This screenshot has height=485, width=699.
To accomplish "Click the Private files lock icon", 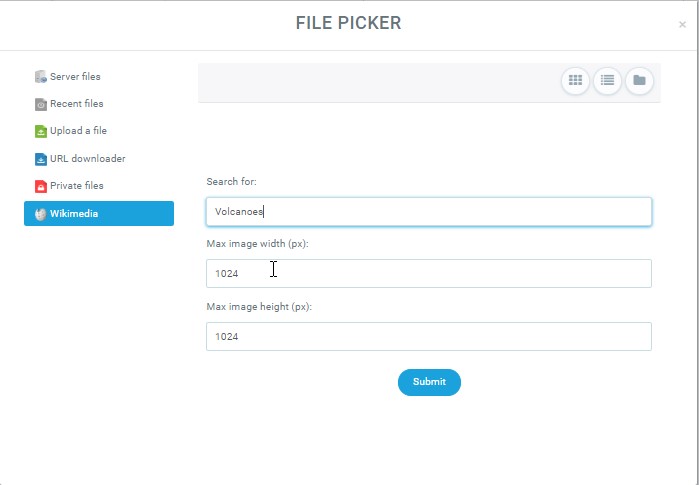I will point(41,186).
